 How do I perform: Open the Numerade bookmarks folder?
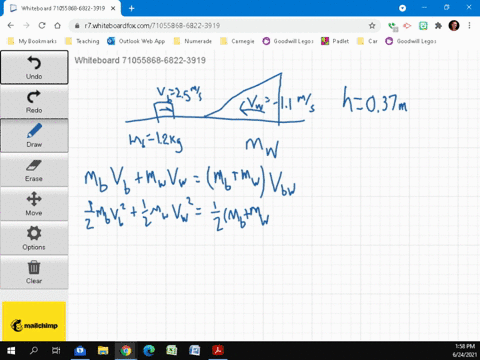[x=193, y=41]
